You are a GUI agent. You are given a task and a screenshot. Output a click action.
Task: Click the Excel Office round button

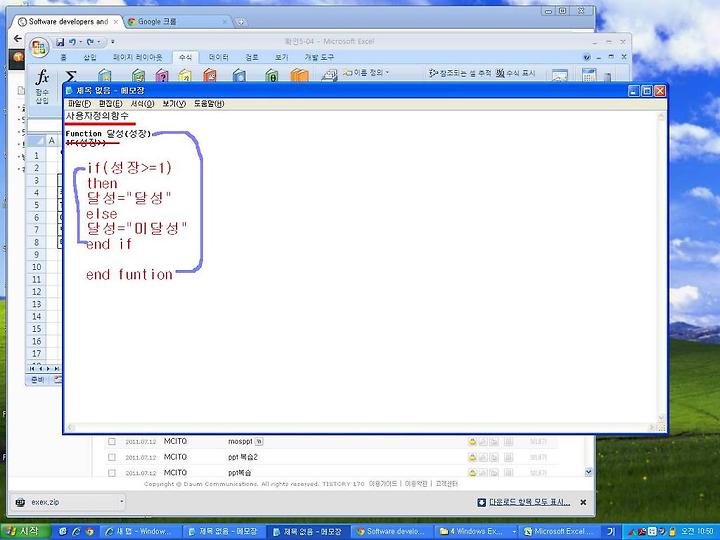tap(39, 48)
